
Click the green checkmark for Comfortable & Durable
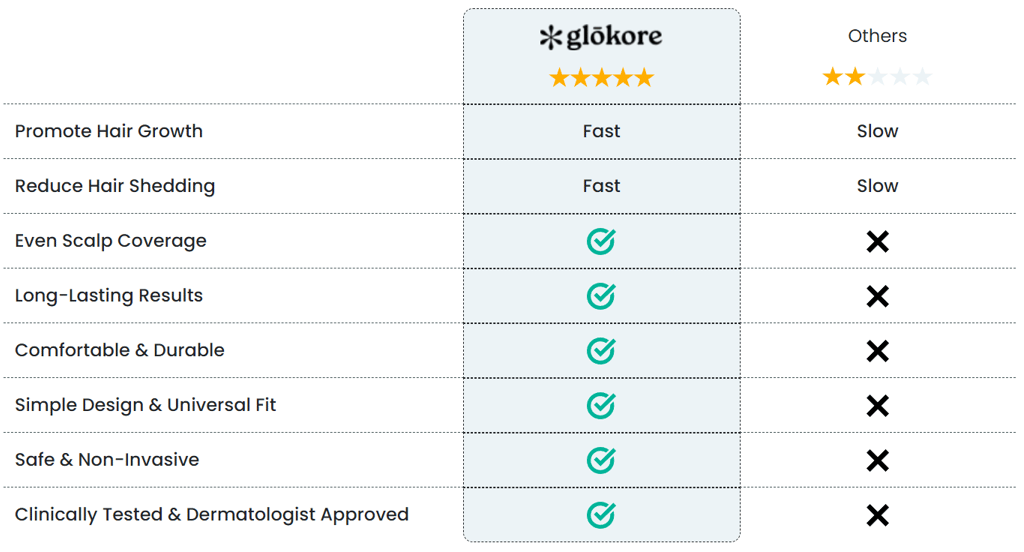pos(601,351)
